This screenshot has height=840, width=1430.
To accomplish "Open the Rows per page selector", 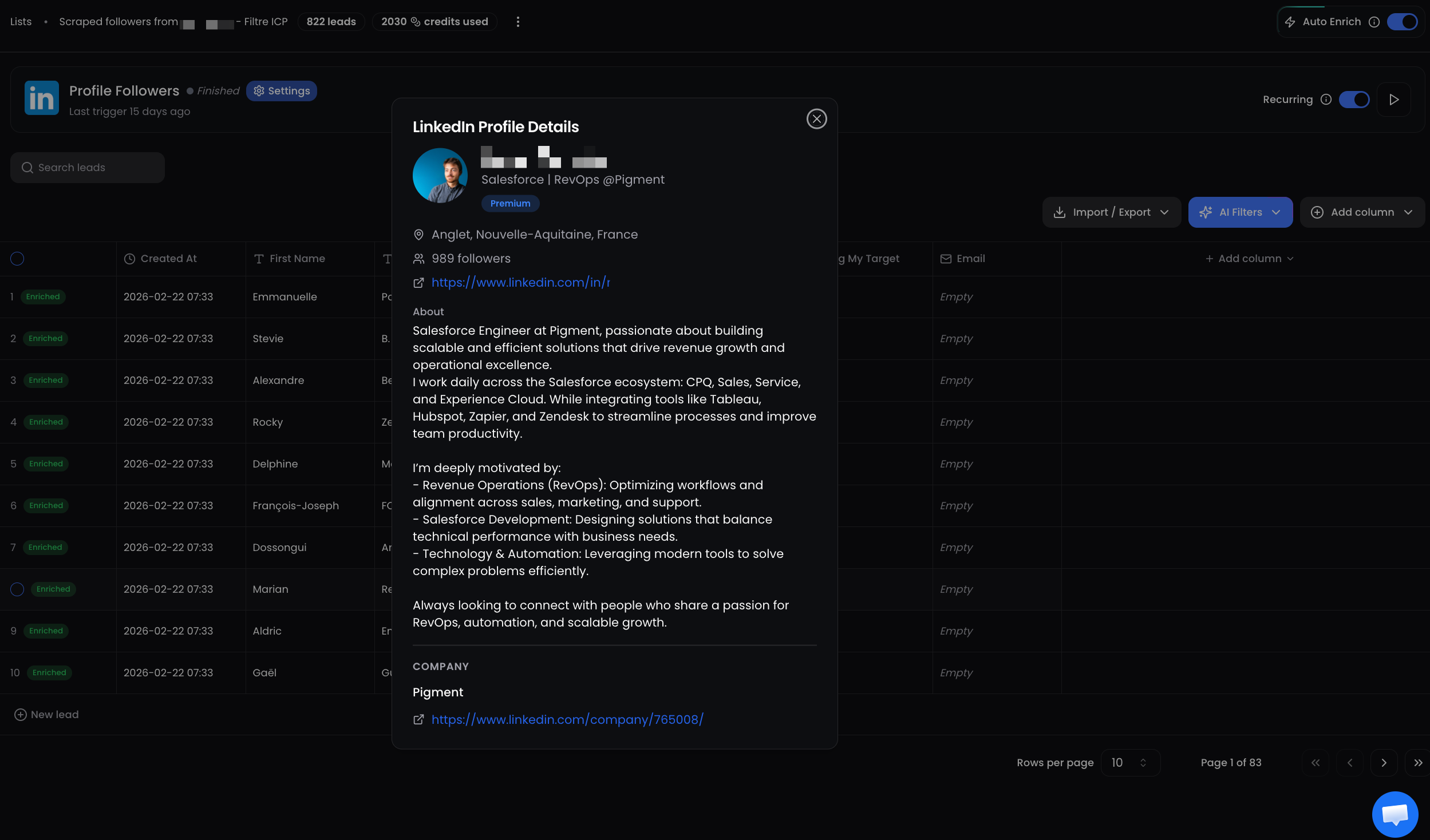I will pyautogui.click(x=1130, y=763).
